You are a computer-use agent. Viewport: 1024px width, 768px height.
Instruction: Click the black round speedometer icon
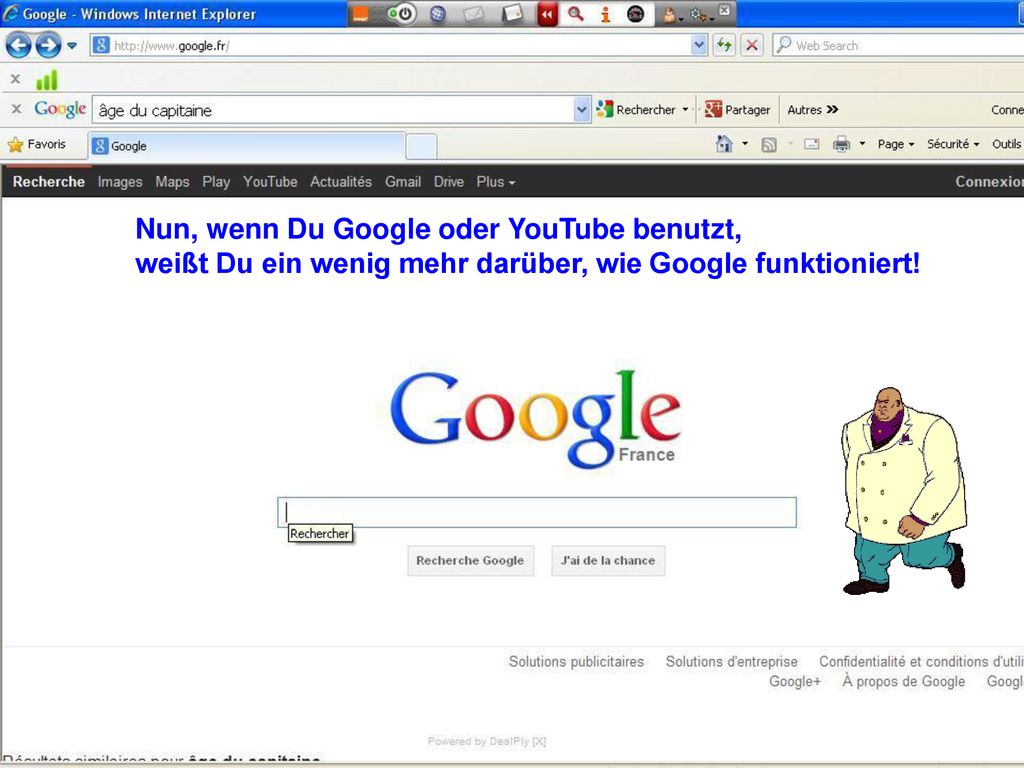click(635, 14)
